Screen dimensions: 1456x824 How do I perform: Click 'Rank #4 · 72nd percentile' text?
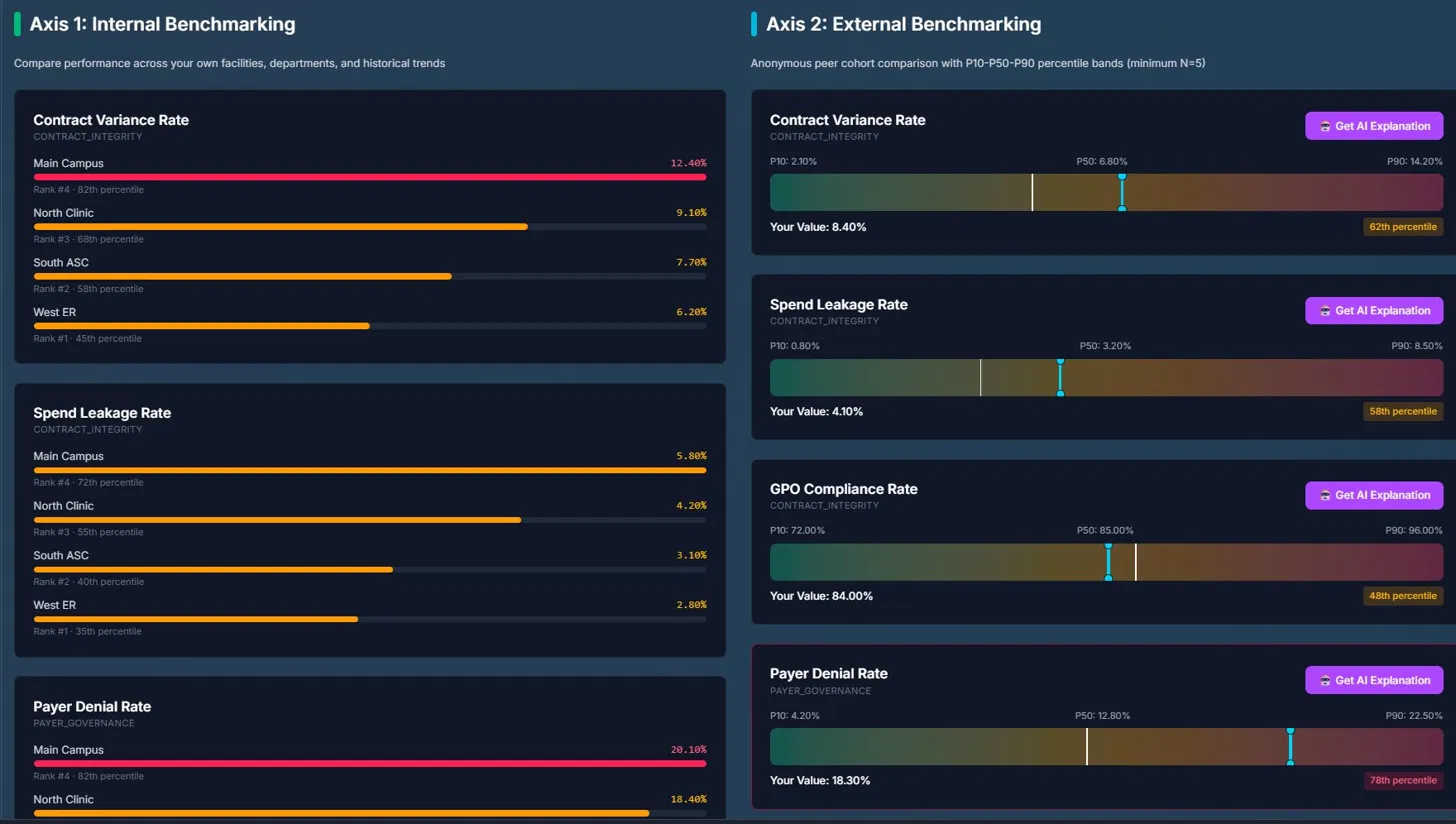coord(88,483)
